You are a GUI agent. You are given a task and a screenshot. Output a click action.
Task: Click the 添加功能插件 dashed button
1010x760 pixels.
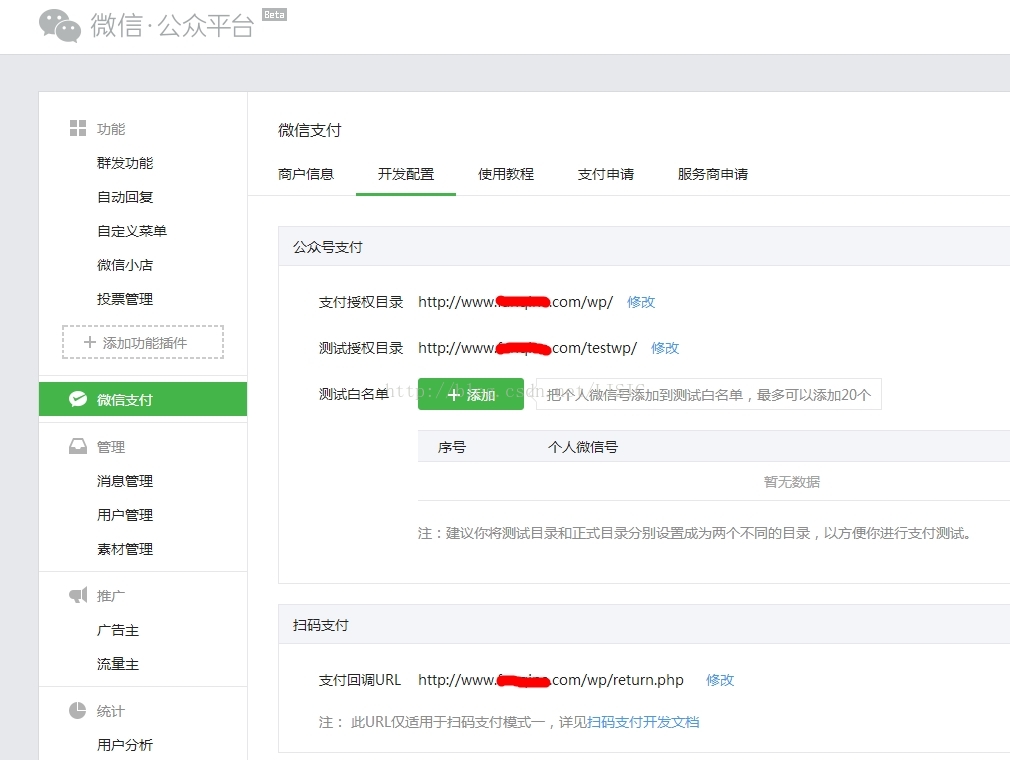point(143,342)
